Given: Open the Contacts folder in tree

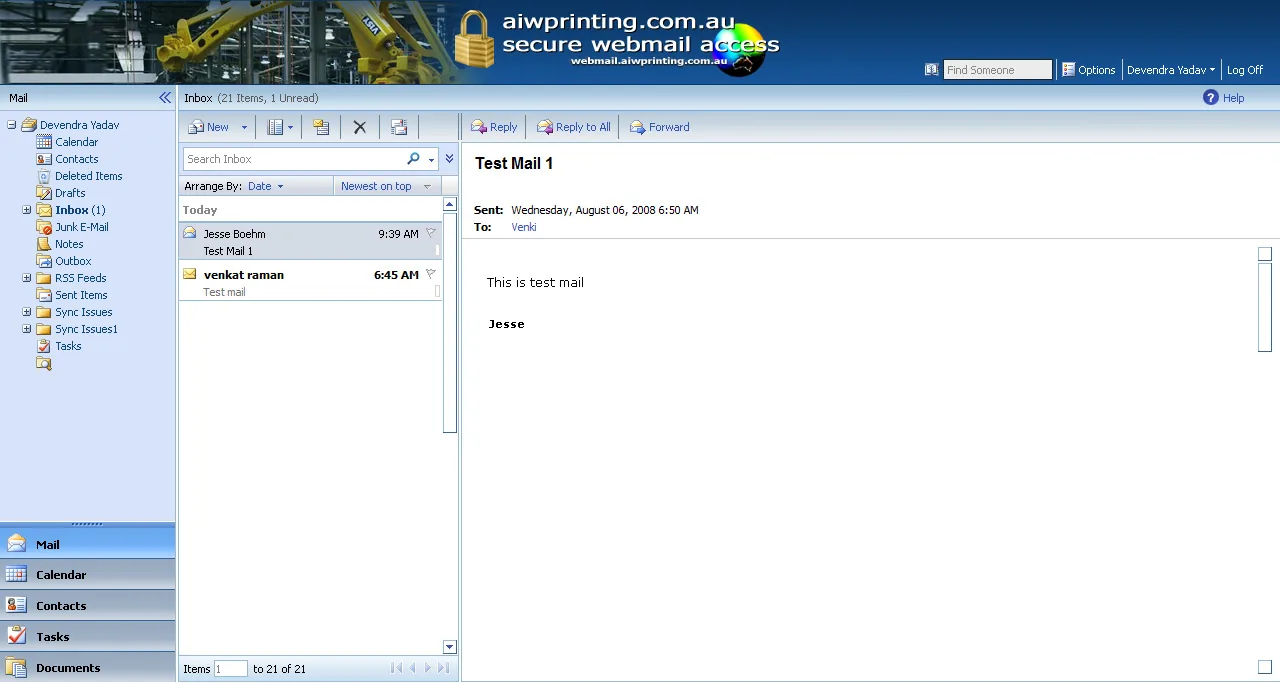Looking at the screenshot, I should click(x=76, y=159).
